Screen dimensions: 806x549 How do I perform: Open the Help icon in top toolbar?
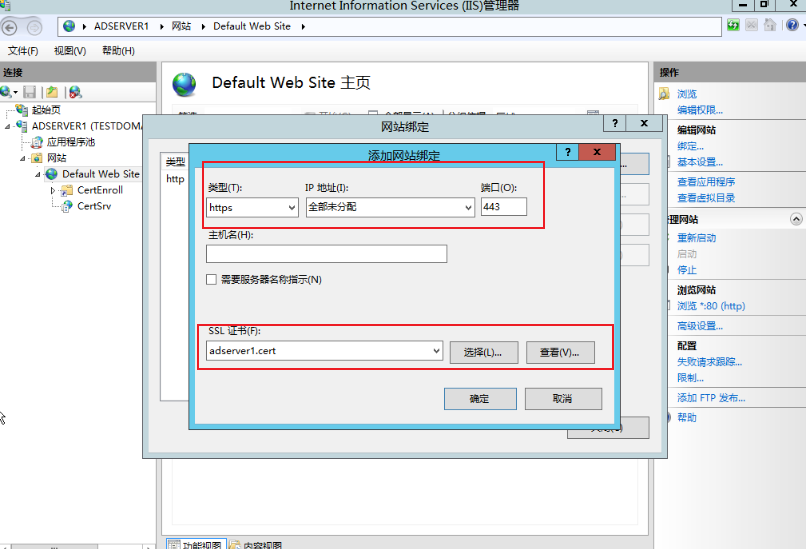pos(792,25)
